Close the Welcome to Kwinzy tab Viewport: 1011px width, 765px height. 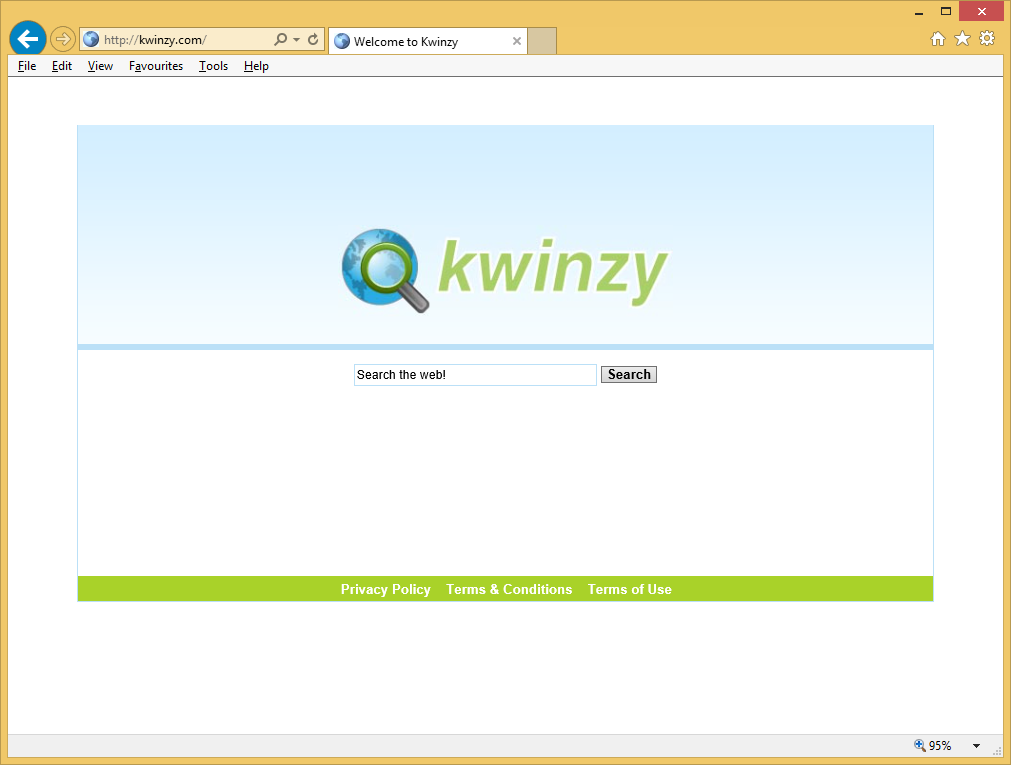coord(516,41)
